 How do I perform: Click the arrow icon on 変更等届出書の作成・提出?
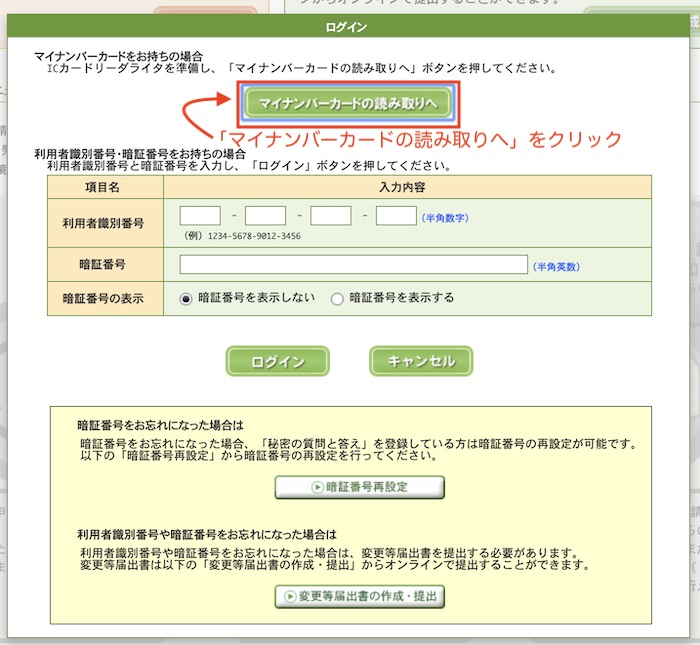[290, 596]
